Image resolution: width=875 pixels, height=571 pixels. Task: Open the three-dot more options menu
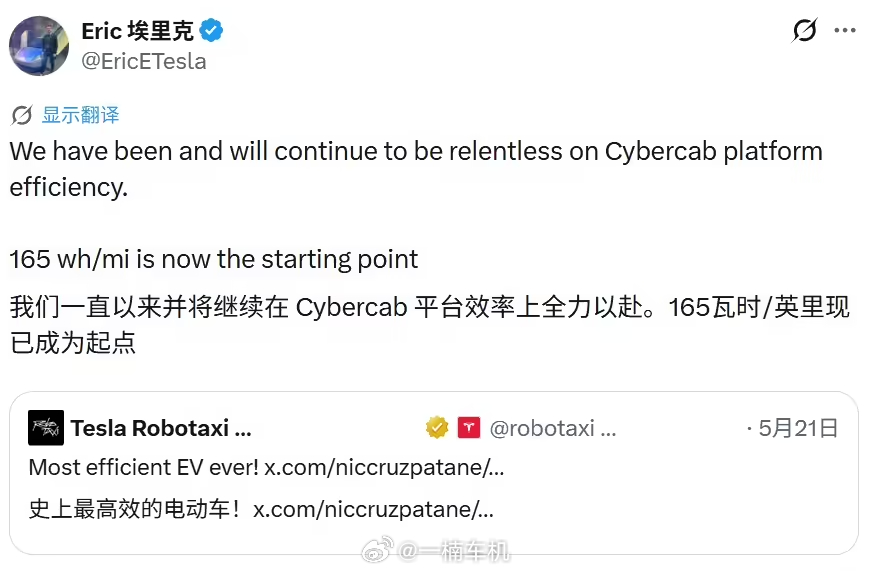point(845,30)
